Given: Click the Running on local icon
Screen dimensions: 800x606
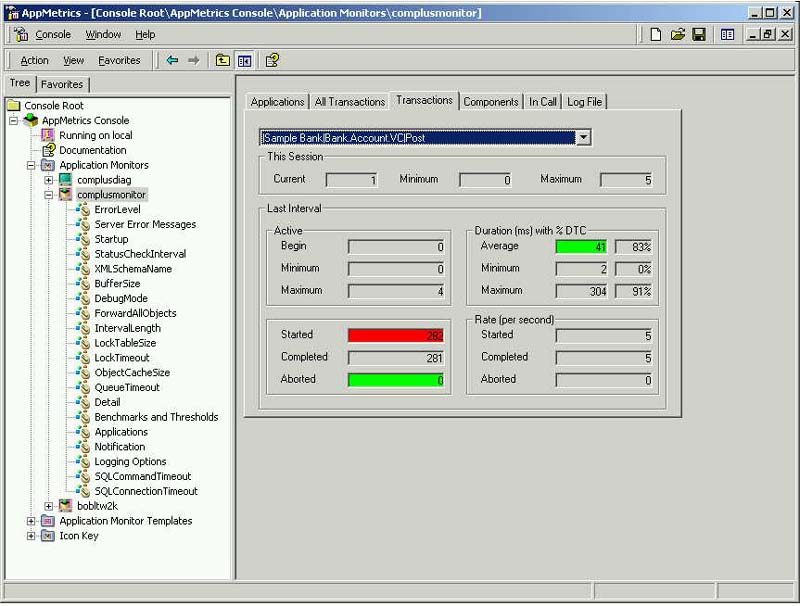Looking at the screenshot, I should (x=48, y=135).
